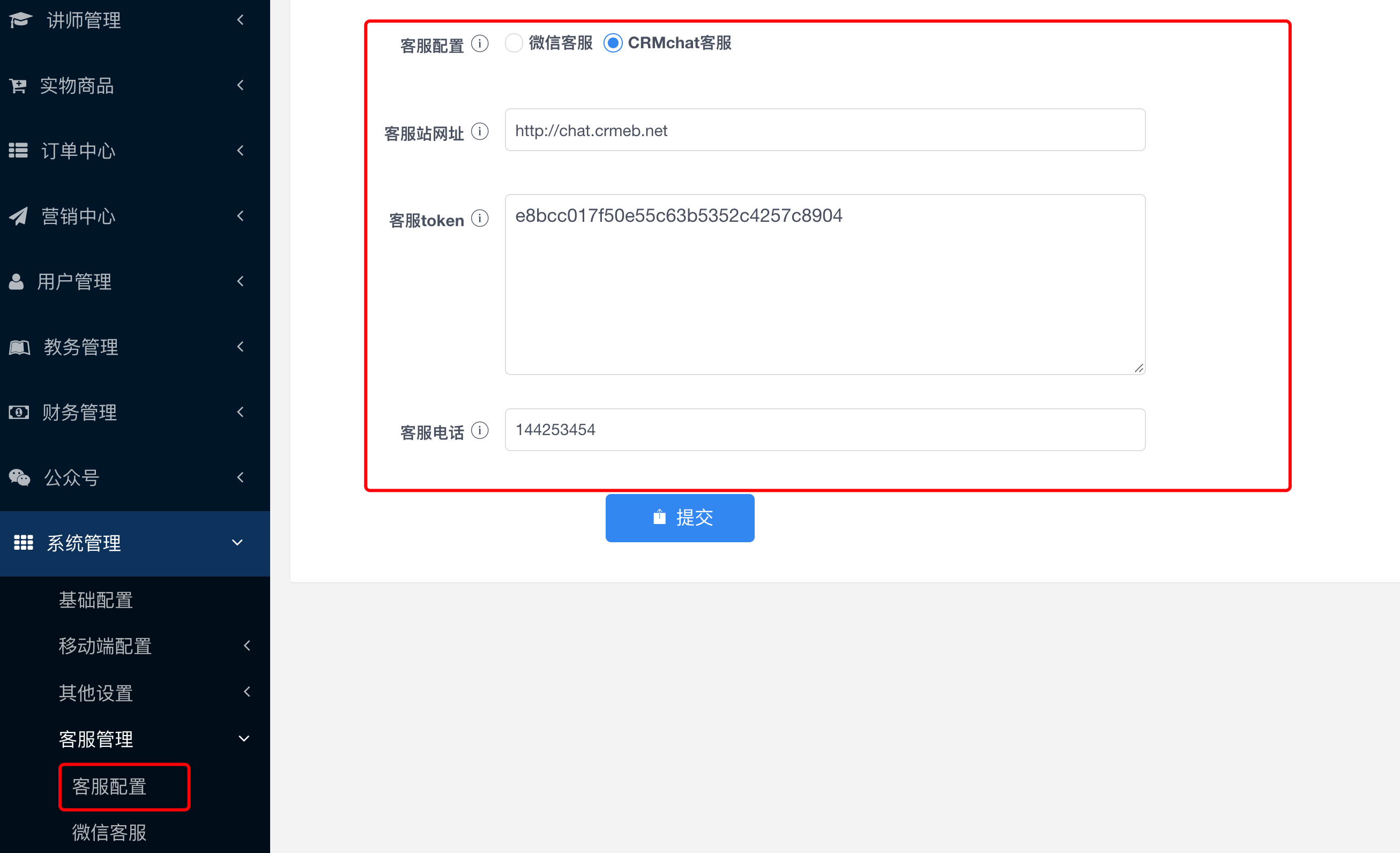The width and height of the screenshot is (1400, 853).
Task: Expand the 用户管理 chevron
Action: [x=241, y=281]
